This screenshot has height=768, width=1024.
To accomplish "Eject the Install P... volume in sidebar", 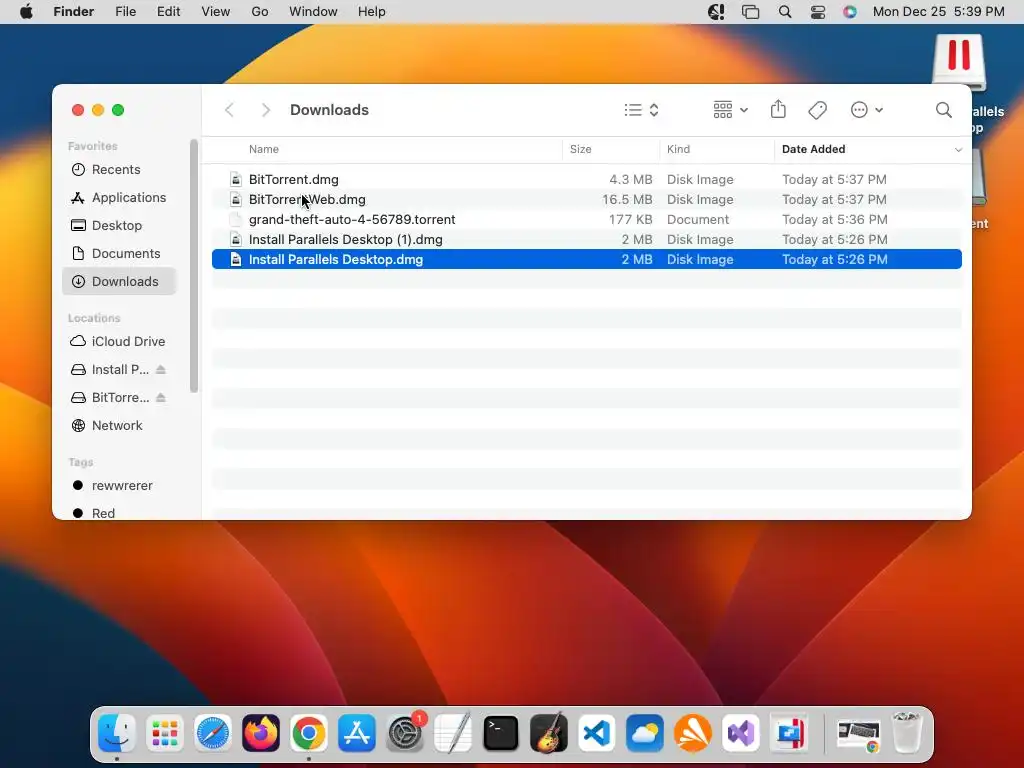I will (161, 370).
